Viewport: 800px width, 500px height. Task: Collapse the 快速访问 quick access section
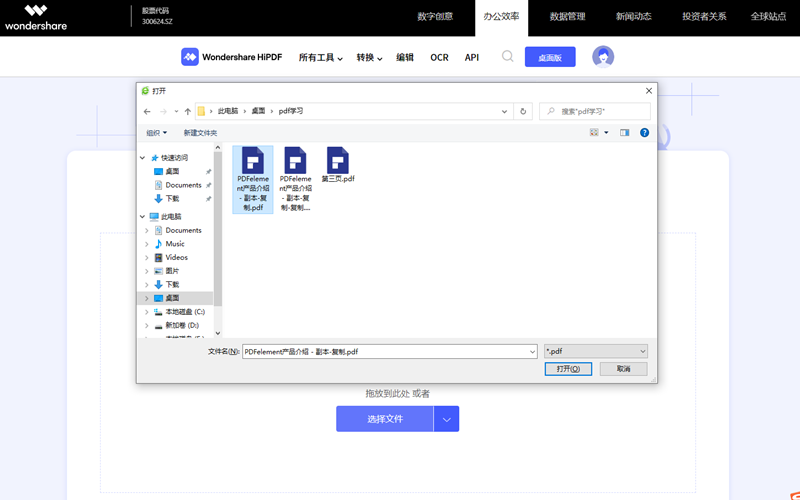pyautogui.click(x=143, y=158)
